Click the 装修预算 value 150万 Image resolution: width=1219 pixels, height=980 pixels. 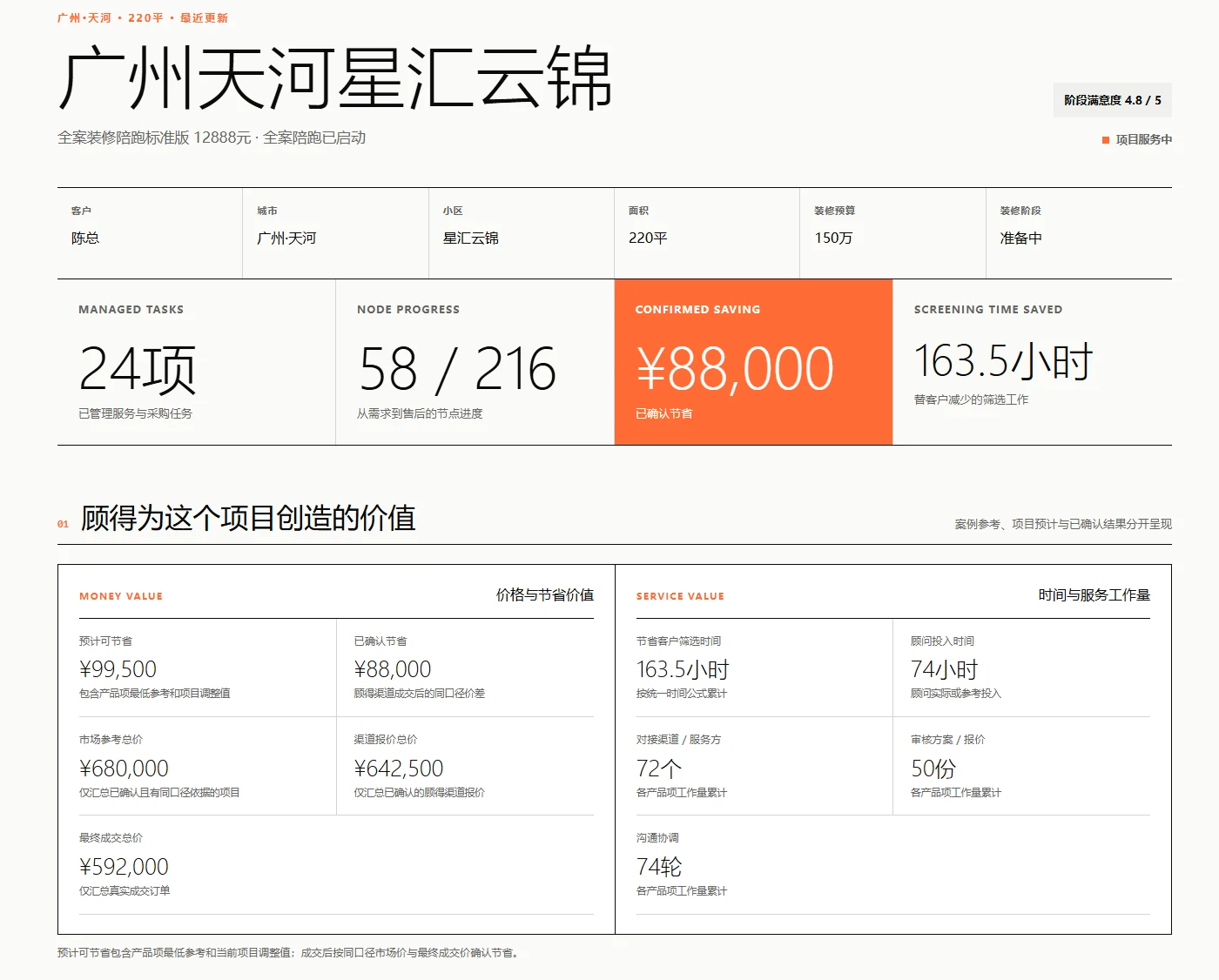pos(833,238)
